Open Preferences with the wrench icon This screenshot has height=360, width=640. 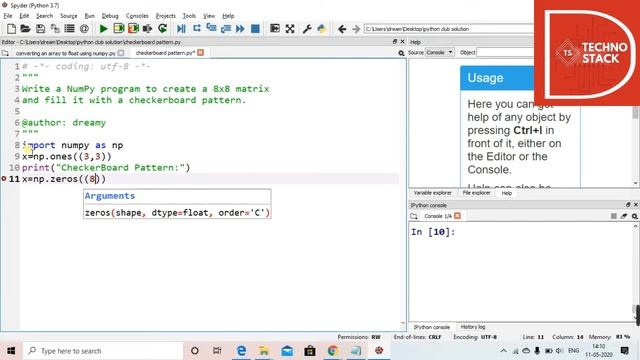point(307,29)
